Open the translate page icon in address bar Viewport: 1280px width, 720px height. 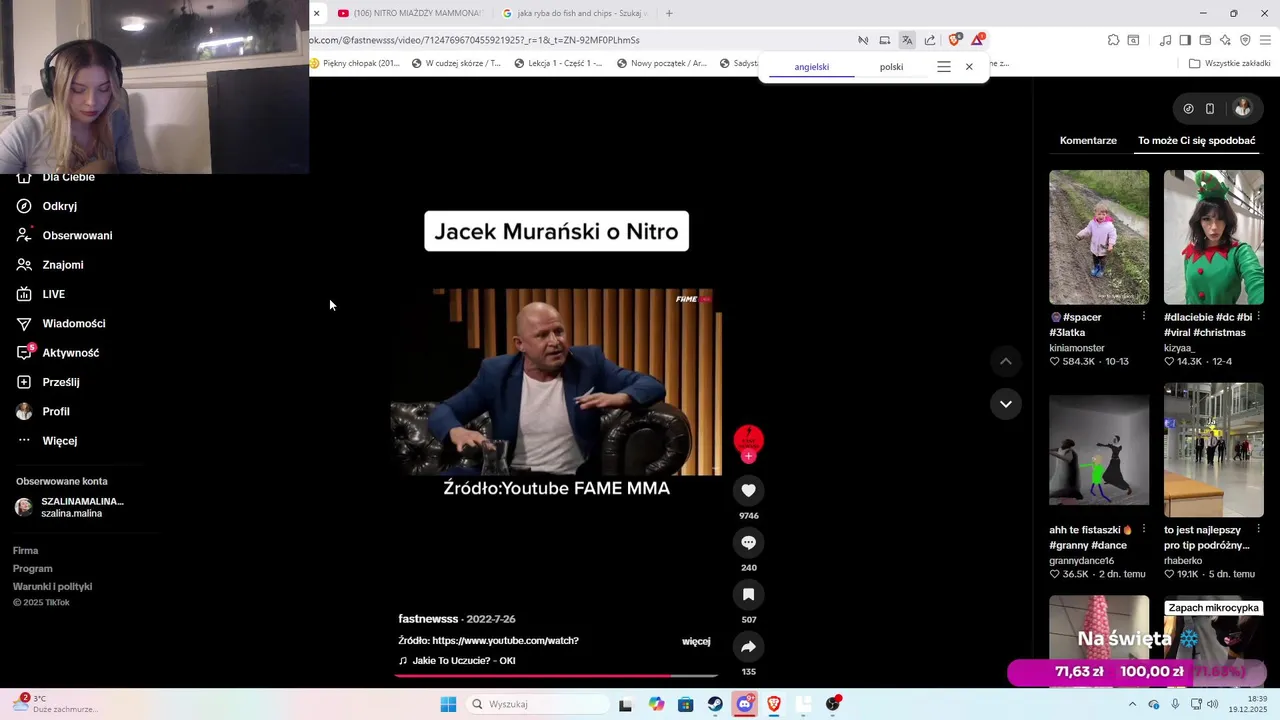907,40
